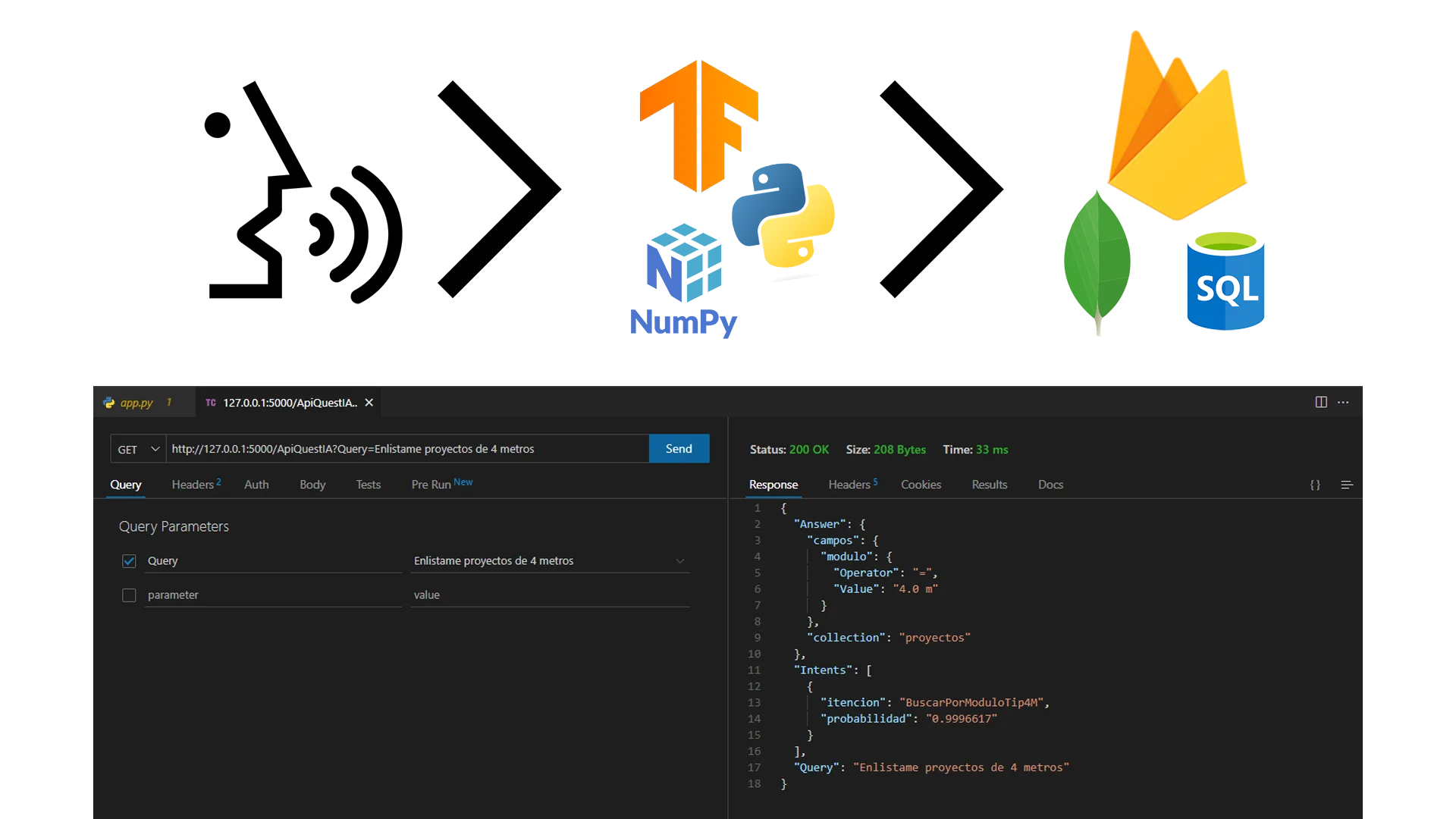1456x819 pixels.
Task: Click the Python icon on the app.py tab
Action: coord(109,403)
